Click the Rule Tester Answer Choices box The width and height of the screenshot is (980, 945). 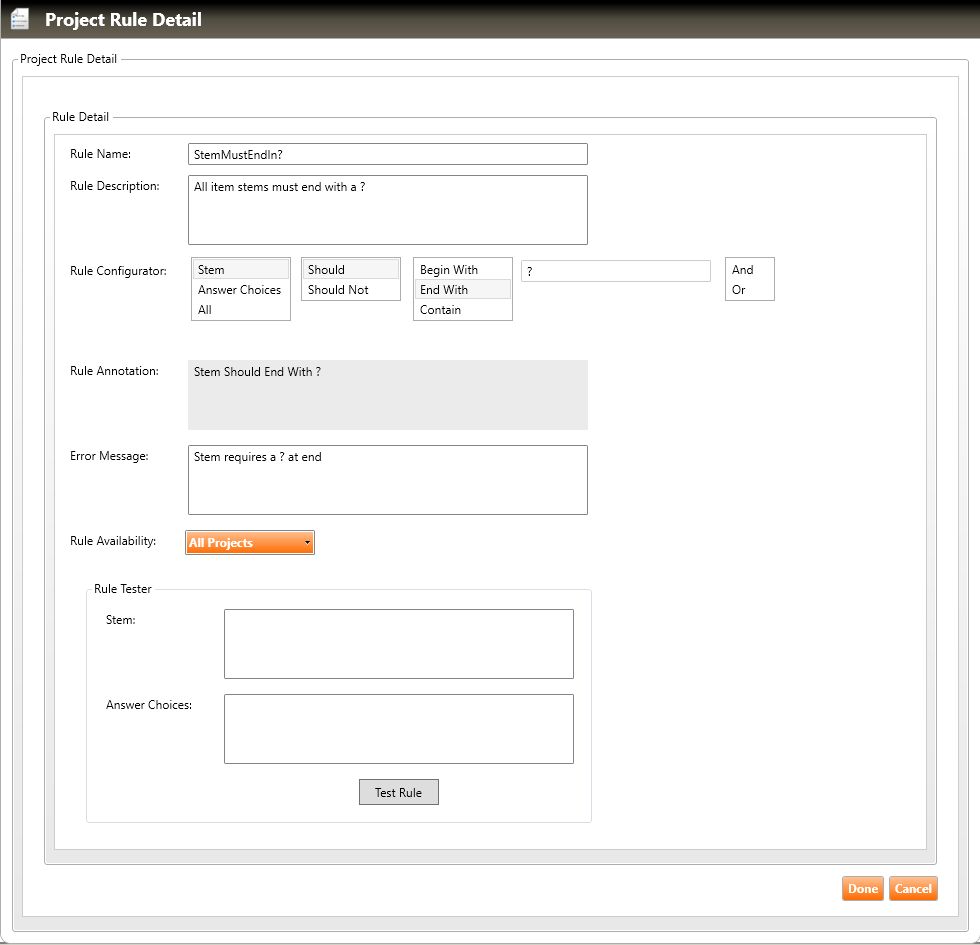click(398, 729)
